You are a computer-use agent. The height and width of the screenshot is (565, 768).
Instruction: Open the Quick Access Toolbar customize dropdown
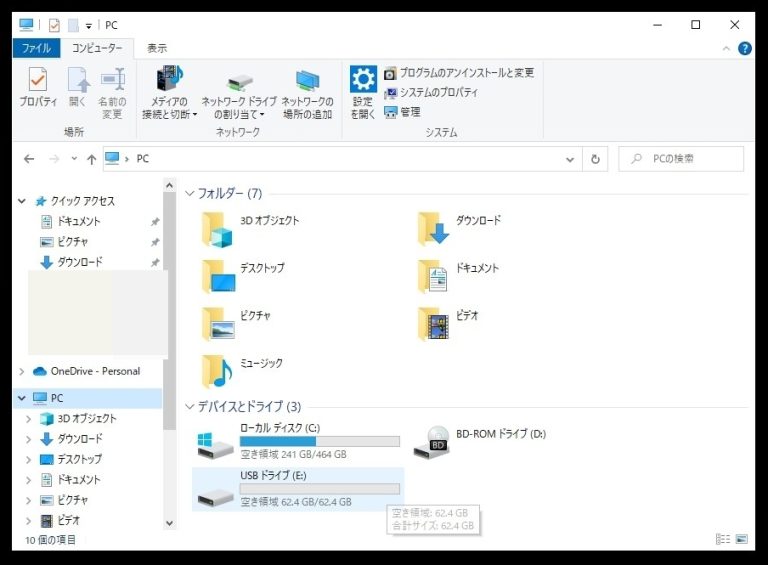tap(89, 26)
